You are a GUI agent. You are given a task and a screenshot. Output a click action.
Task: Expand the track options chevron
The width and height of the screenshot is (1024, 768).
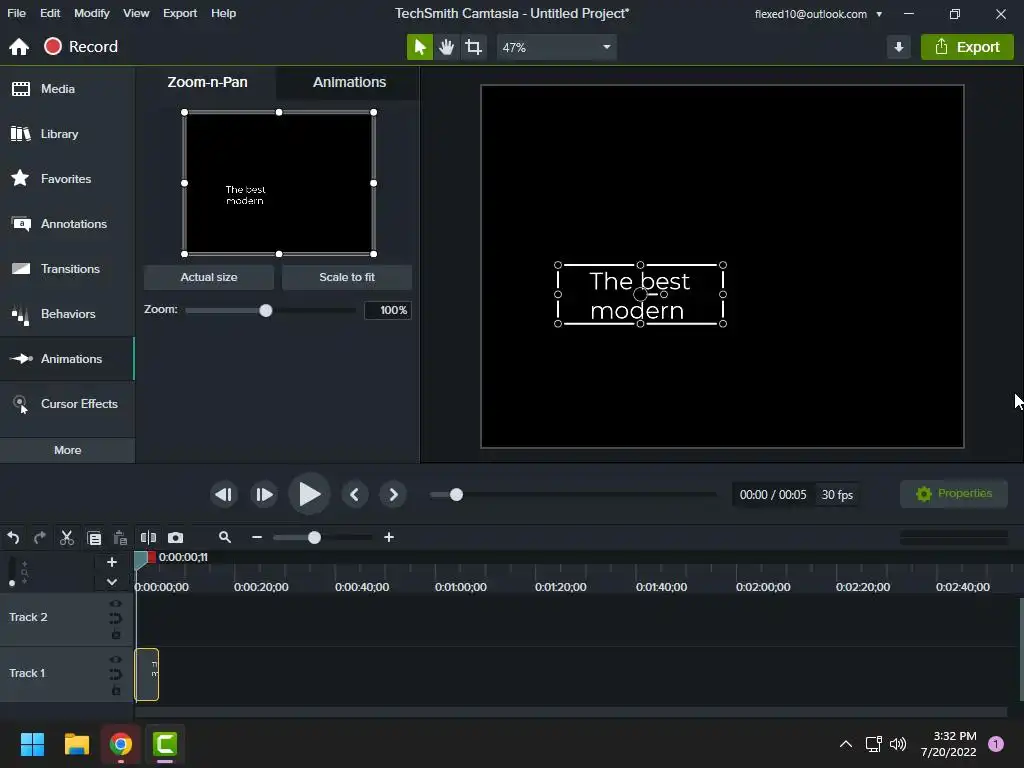[x=112, y=582]
